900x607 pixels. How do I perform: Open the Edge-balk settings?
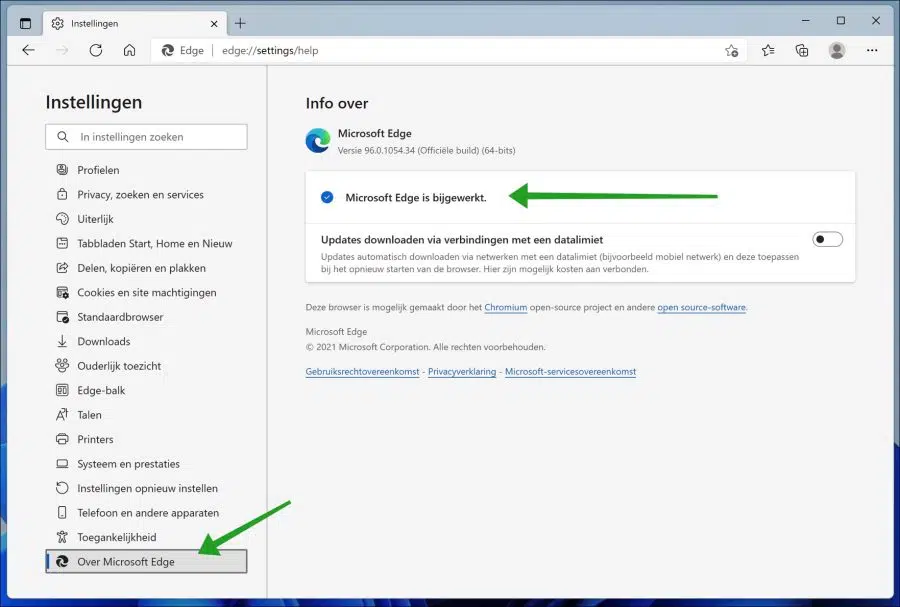(x=146, y=390)
